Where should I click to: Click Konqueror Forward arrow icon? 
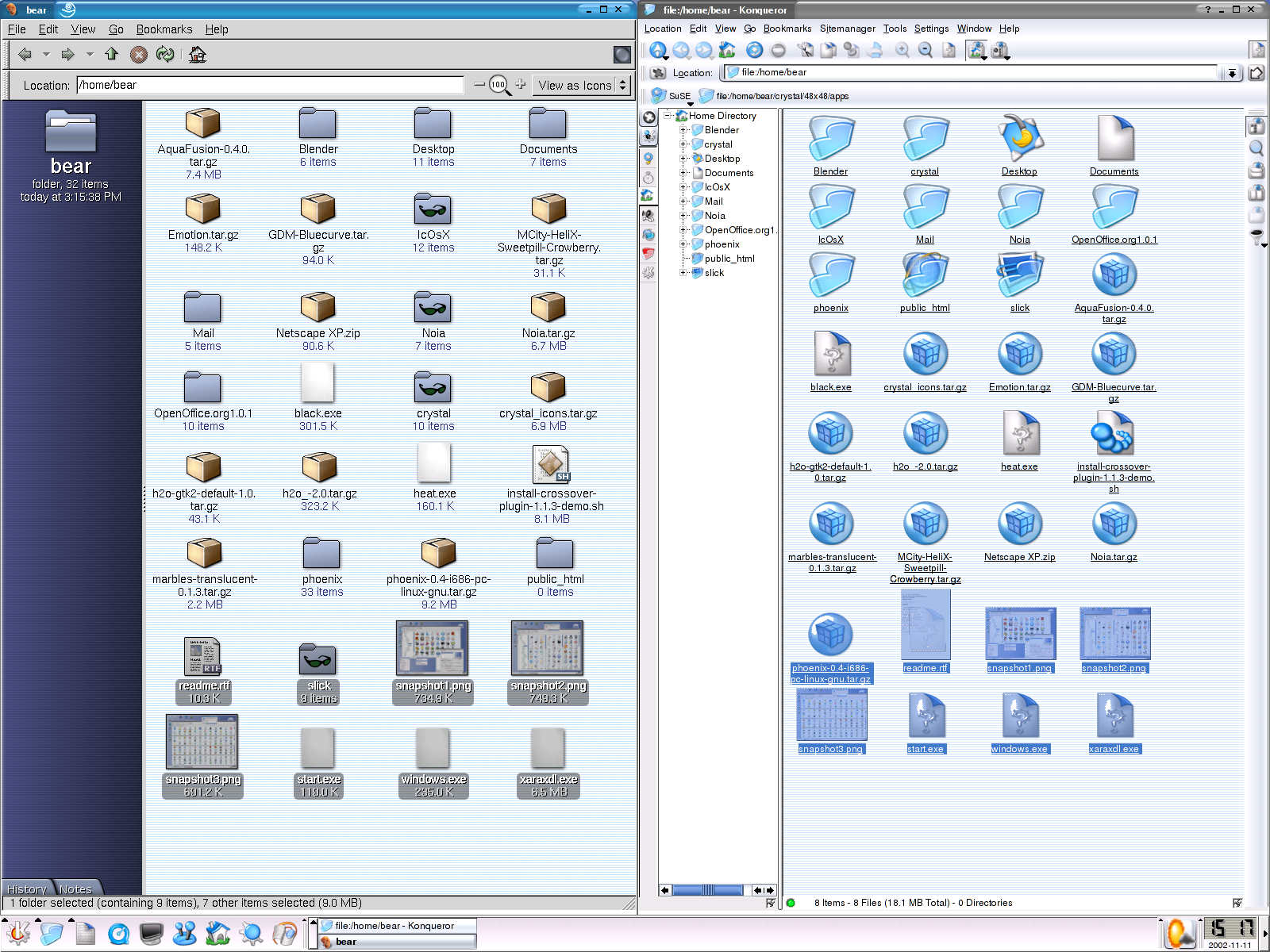pos(704,50)
